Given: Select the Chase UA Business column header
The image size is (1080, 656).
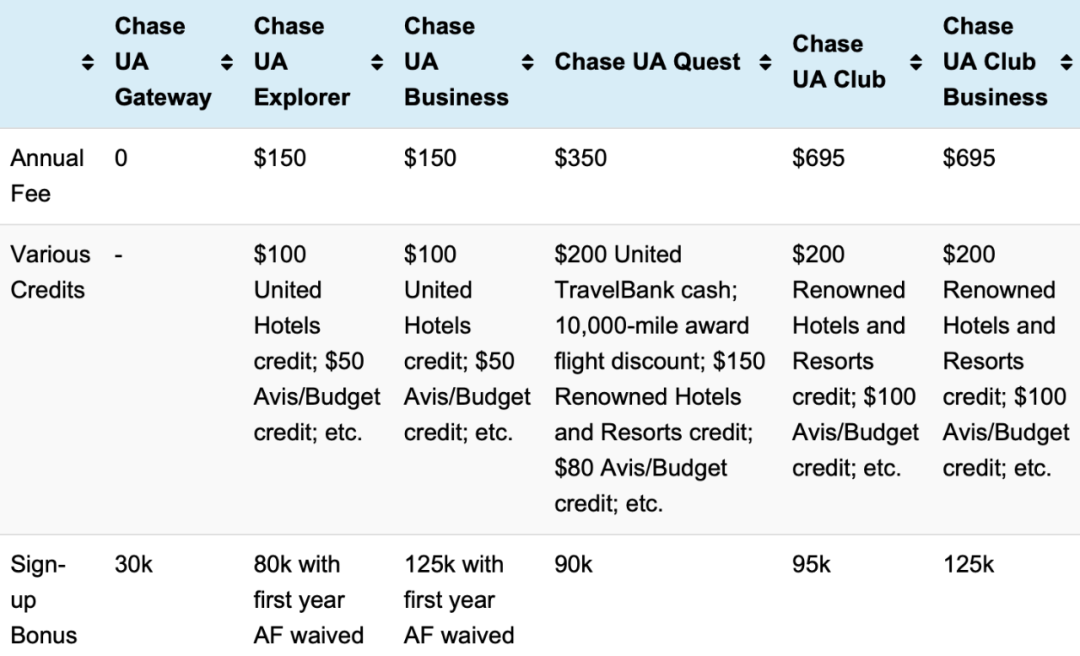Looking at the screenshot, I should (456, 62).
